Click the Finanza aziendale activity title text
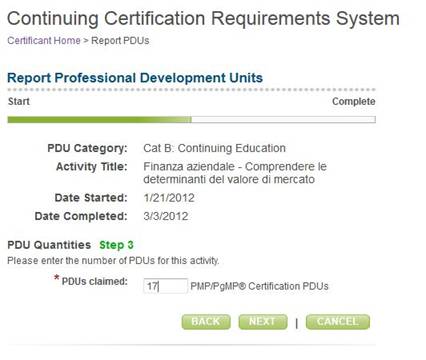The height and width of the screenshot is (360, 426). (x=235, y=173)
